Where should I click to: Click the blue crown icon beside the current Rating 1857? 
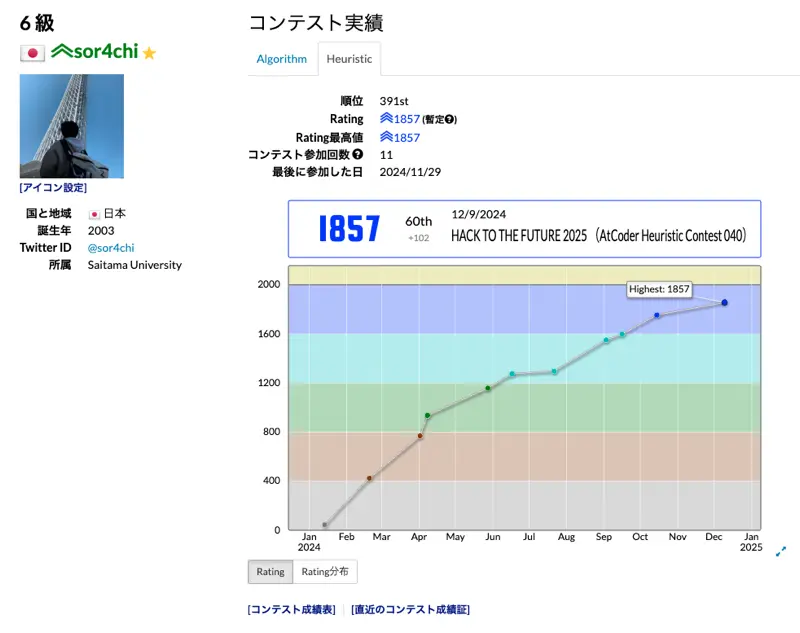point(386,118)
